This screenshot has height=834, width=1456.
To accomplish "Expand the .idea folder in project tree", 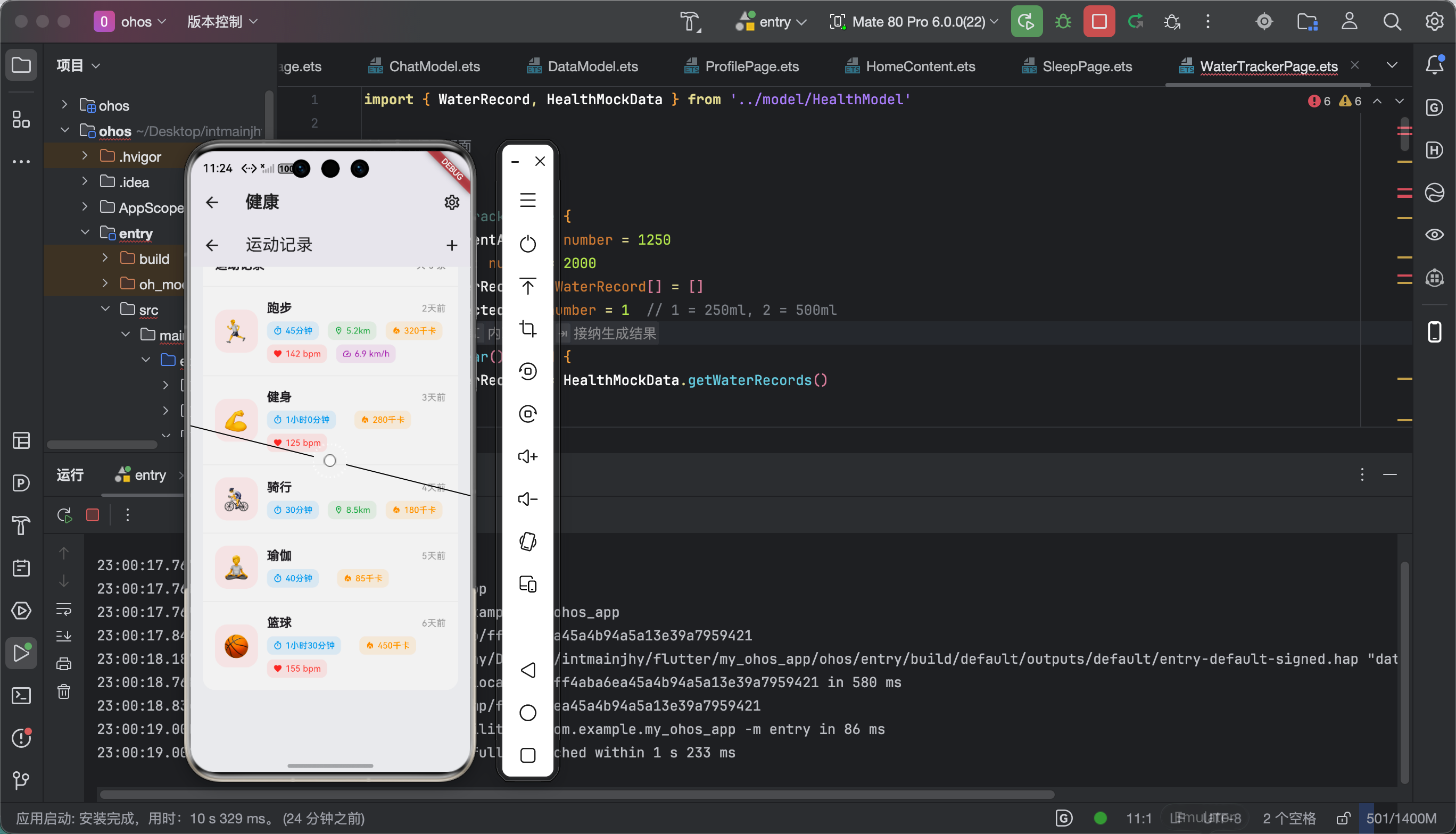I will 85,181.
